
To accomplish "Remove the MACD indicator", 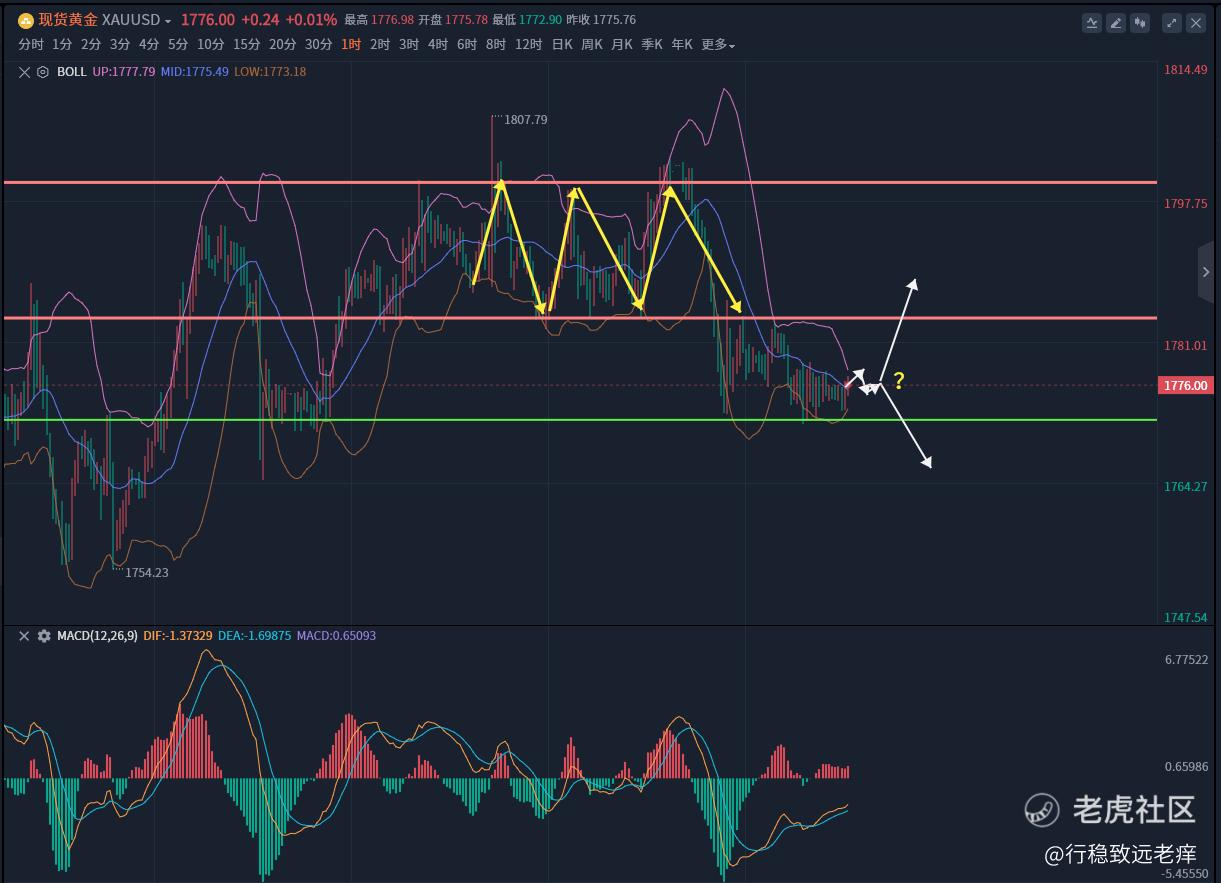I will (x=25, y=636).
